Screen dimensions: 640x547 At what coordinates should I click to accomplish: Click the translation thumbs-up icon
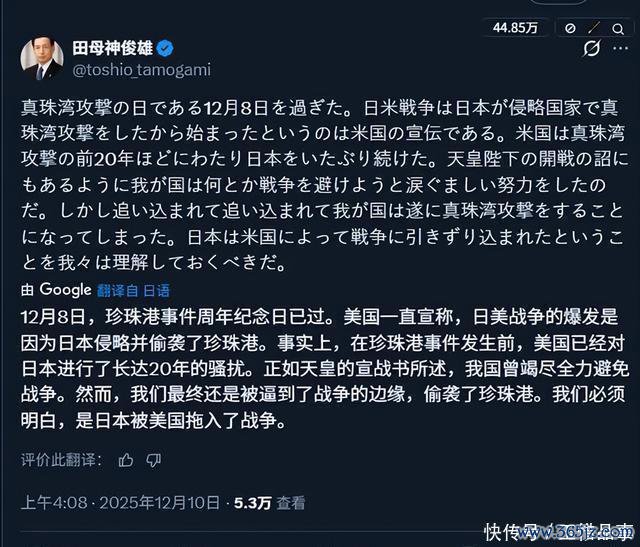125,460
